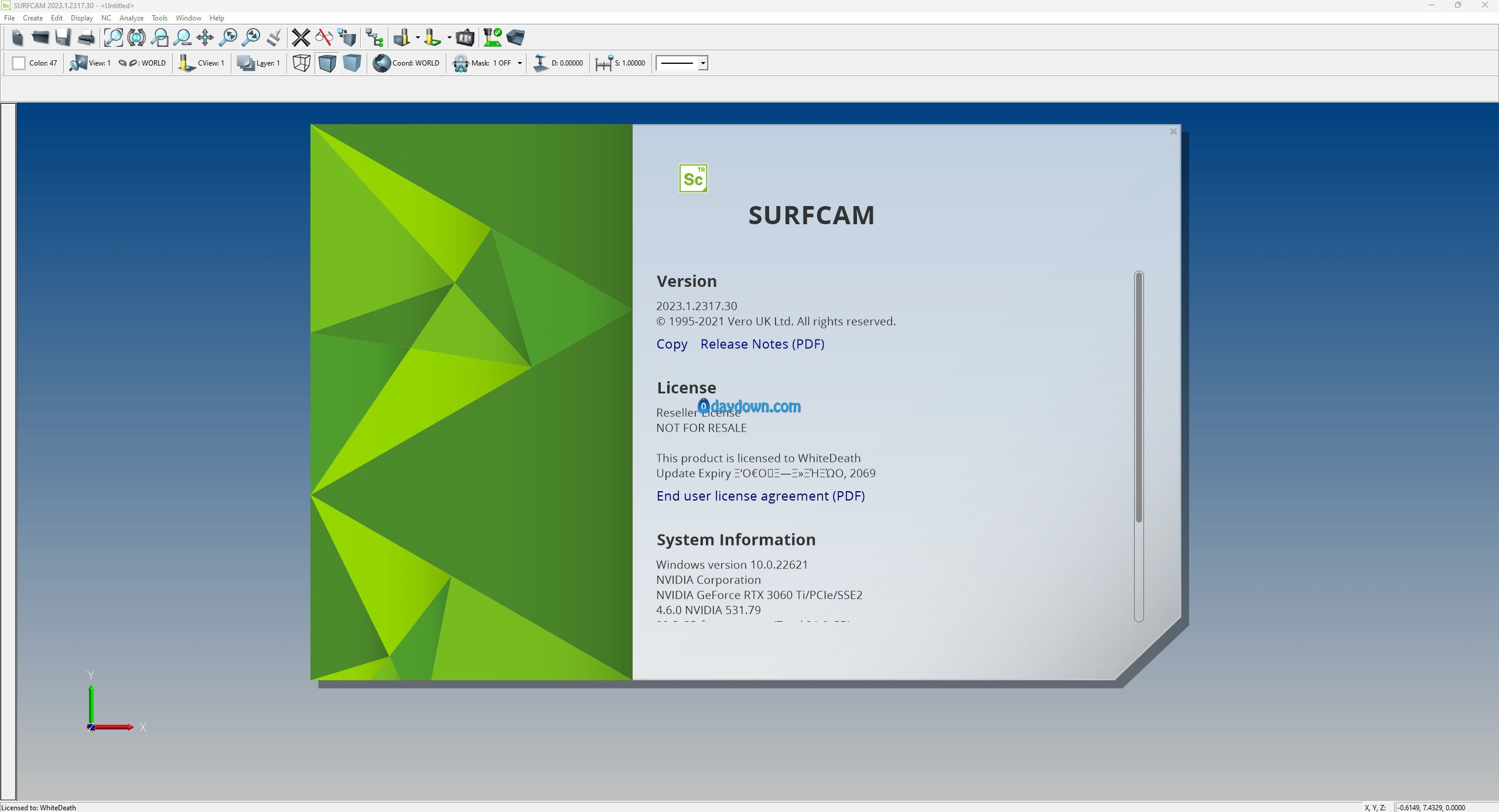The image size is (1499, 812).
Task: Click the About dialog vertical scrollbar
Action: coord(1139,398)
